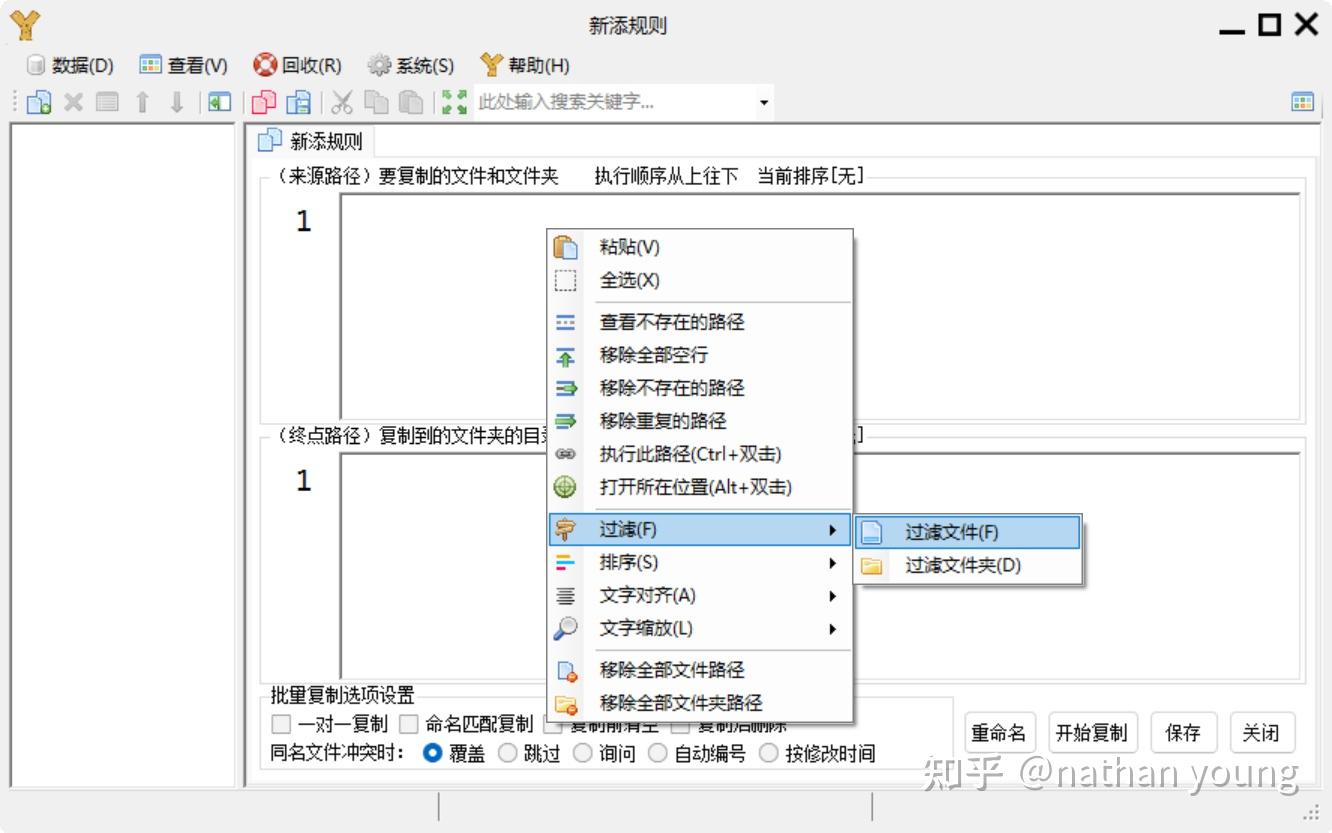The width and height of the screenshot is (1332, 833).
Task: Select the 覆盖 radio button
Action: pos(433,754)
